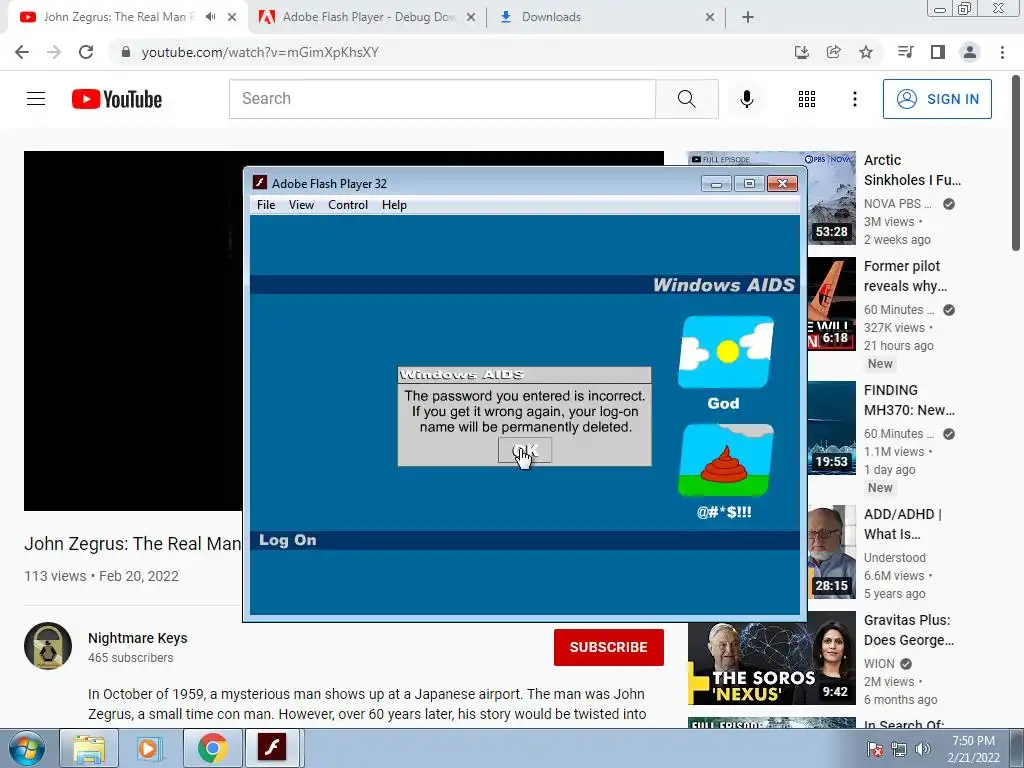Open the File menu in Adobe Flash Player
The width and height of the screenshot is (1024, 768).
pyautogui.click(x=266, y=204)
